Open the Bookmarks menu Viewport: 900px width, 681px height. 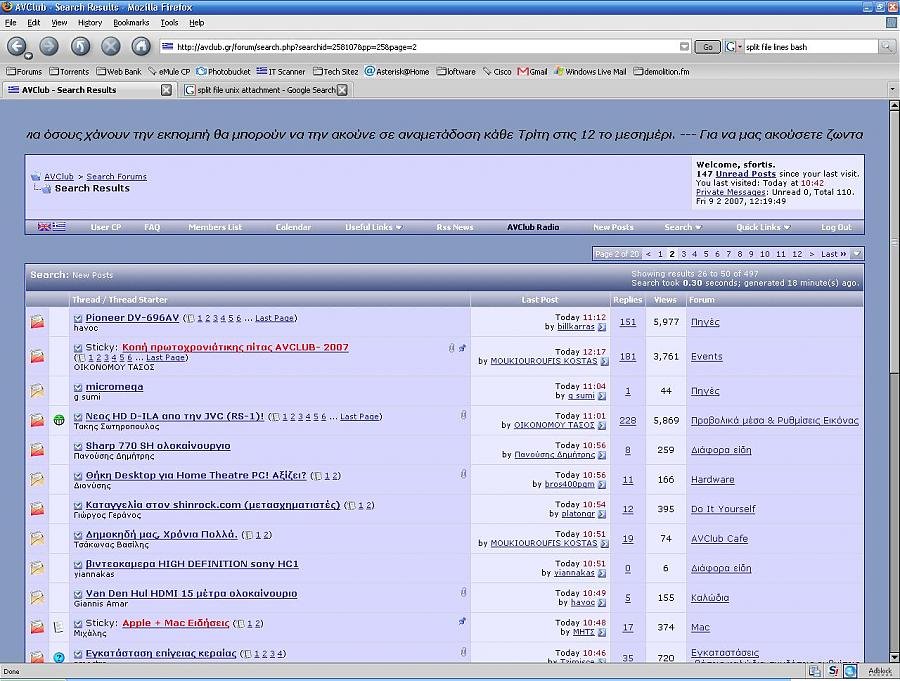(x=131, y=22)
